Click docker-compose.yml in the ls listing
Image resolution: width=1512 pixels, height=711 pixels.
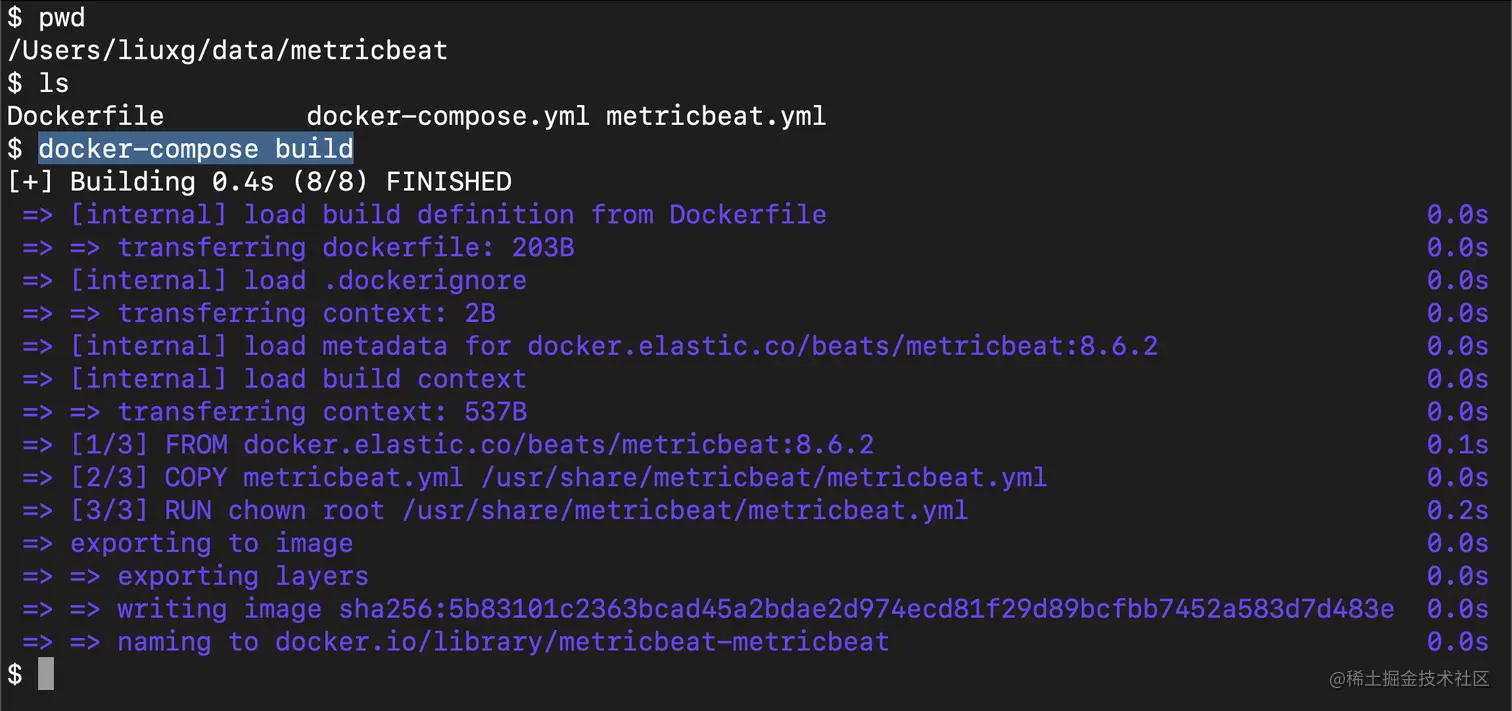(x=448, y=117)
